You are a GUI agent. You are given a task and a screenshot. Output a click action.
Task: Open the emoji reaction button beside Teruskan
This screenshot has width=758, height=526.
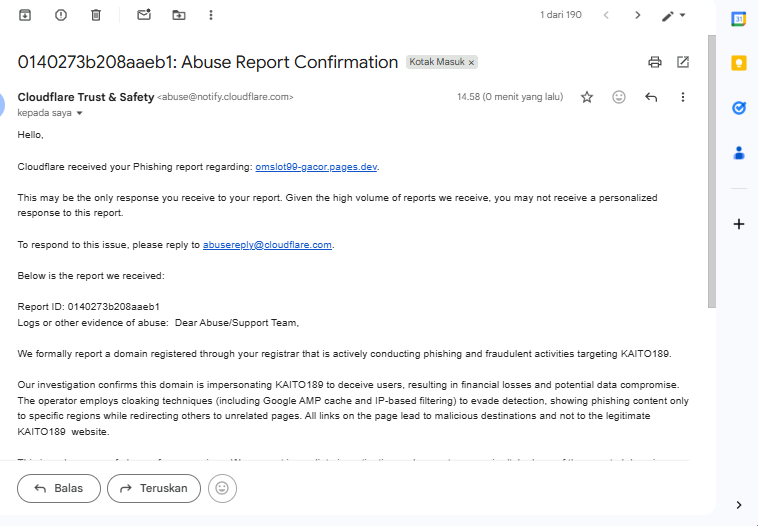tap(222, 488)
